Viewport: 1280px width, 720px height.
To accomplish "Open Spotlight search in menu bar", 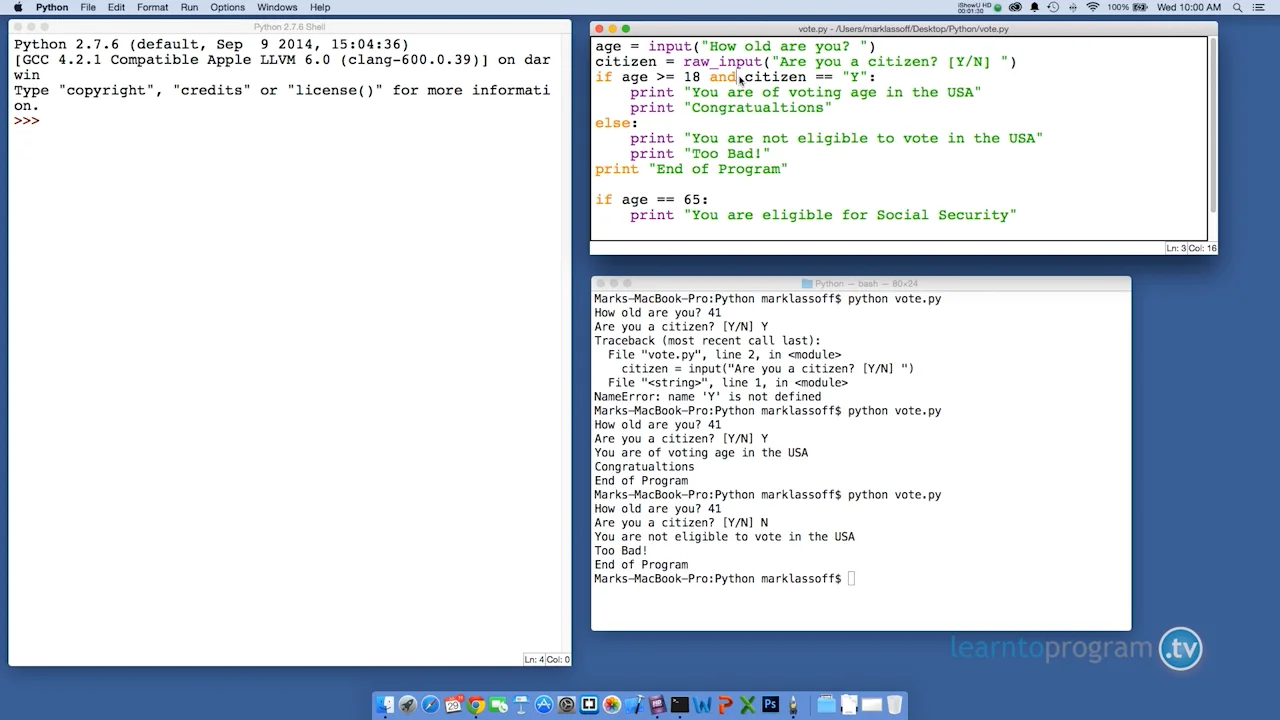I will coord(1238,7).
